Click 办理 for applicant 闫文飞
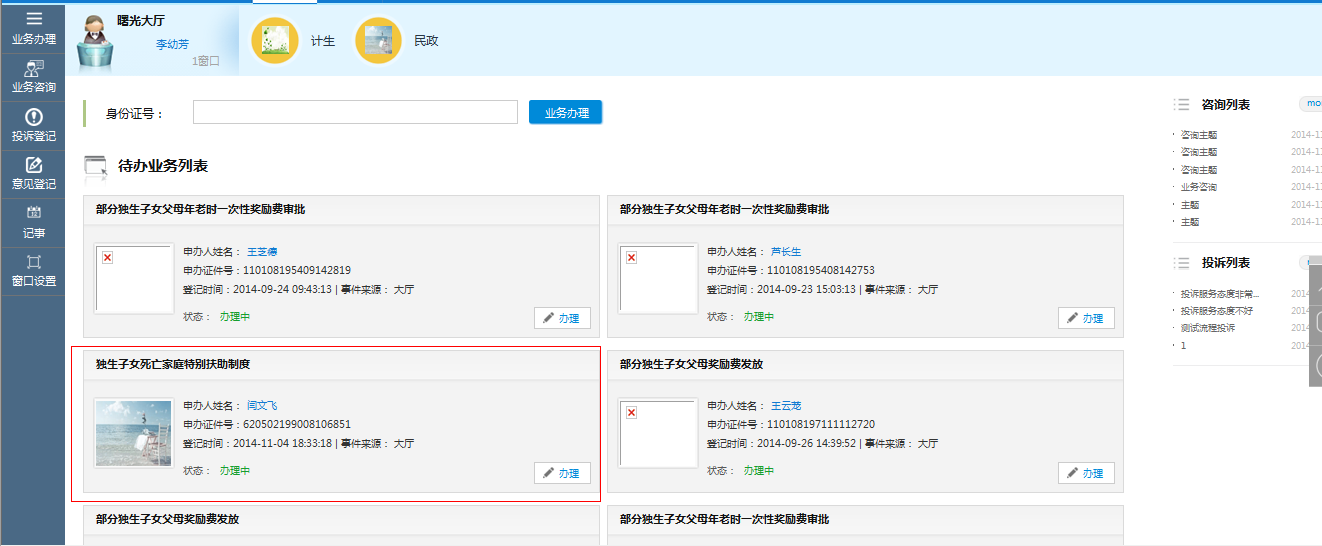The image size is (1322, 546). [562, 473]
